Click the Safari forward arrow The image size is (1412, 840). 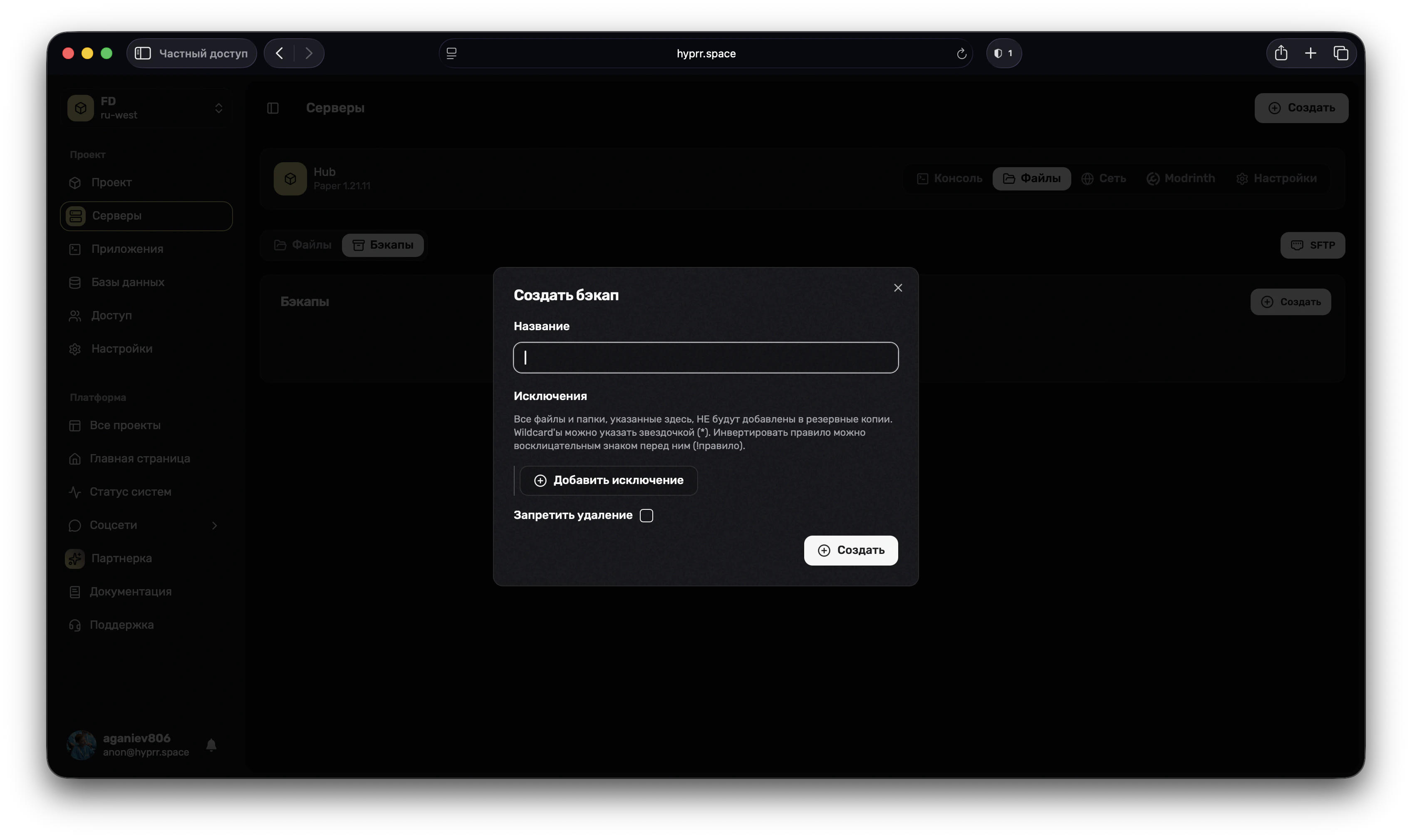click(x=309, y=53)
